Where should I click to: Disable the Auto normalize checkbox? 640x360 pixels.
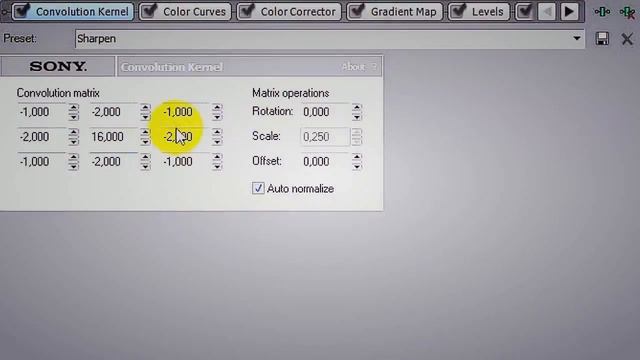[x=258, y=188]
